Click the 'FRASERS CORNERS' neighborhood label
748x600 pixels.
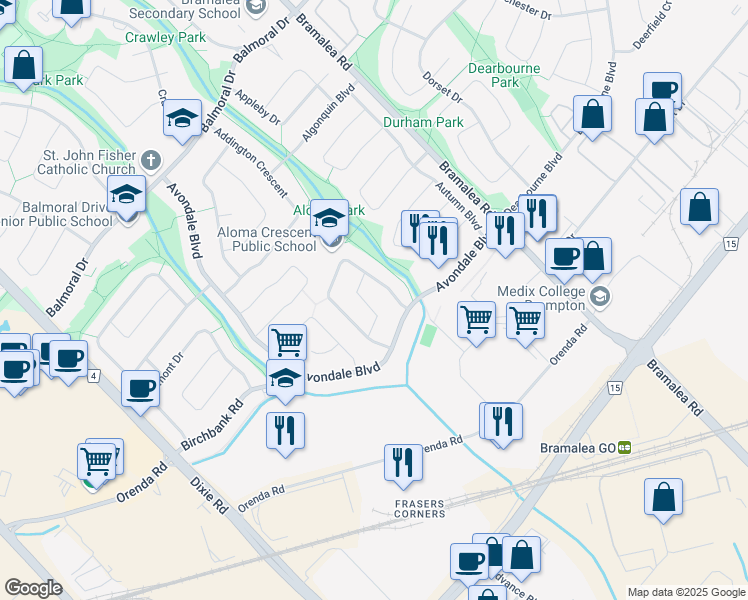coord(420,509)
